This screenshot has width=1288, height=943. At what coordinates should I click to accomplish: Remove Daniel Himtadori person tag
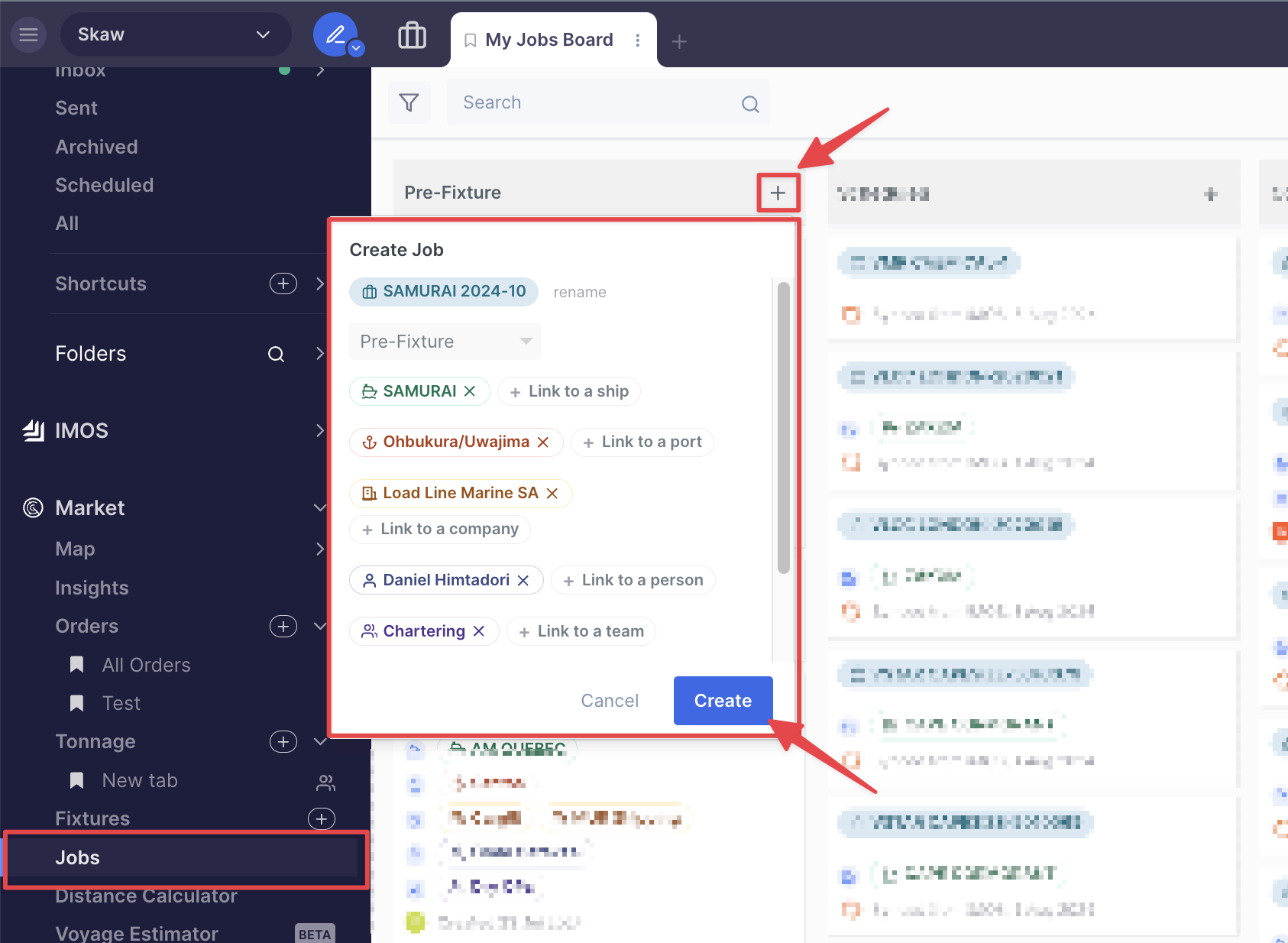click(x=523, y=581)
